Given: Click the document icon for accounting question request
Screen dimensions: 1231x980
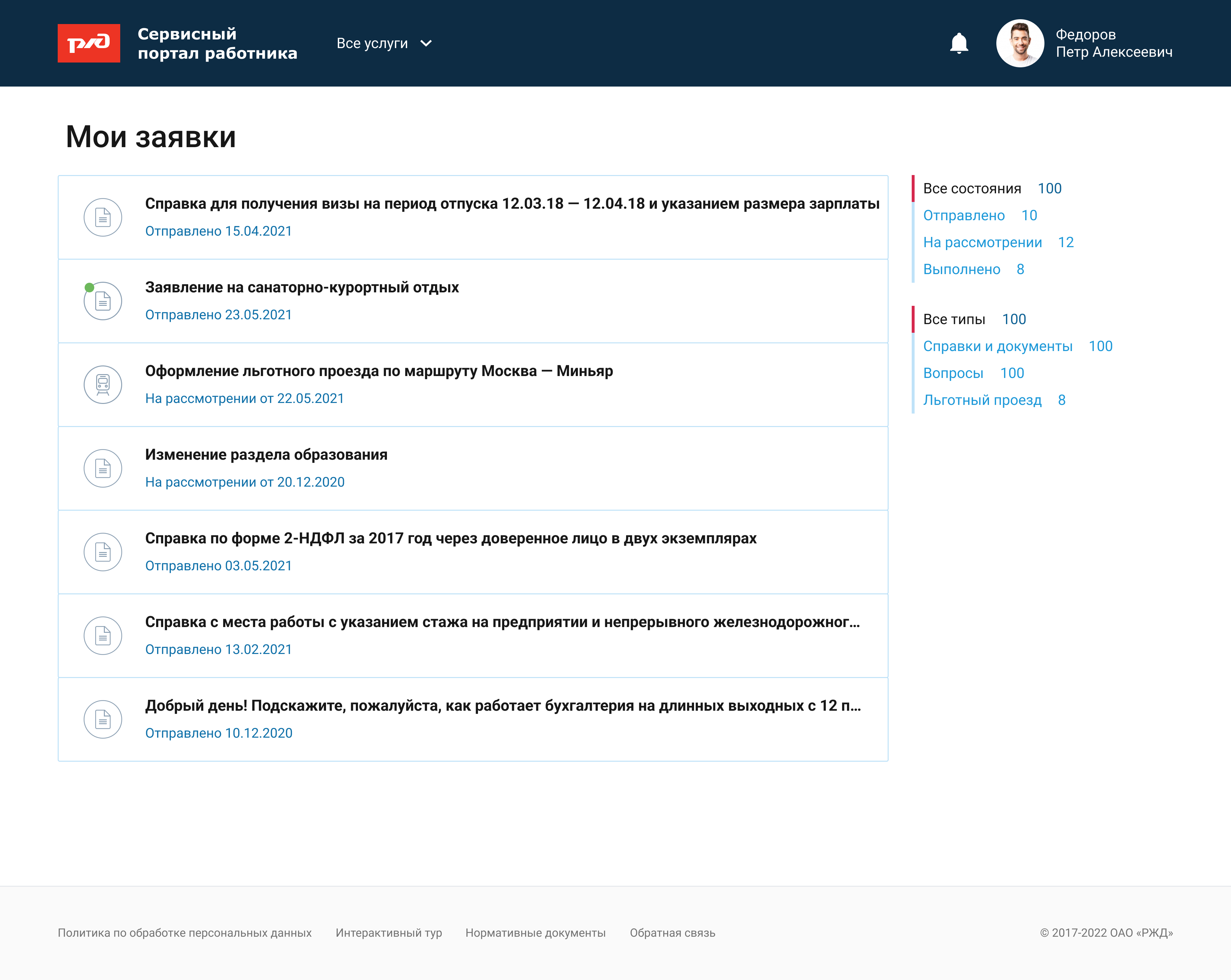Looking at the screenshot, I should tap(103, 719).
